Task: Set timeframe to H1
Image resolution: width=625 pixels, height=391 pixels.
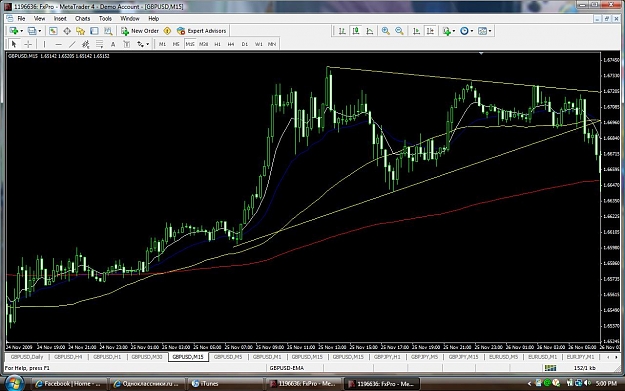Action: click(217, 44)
